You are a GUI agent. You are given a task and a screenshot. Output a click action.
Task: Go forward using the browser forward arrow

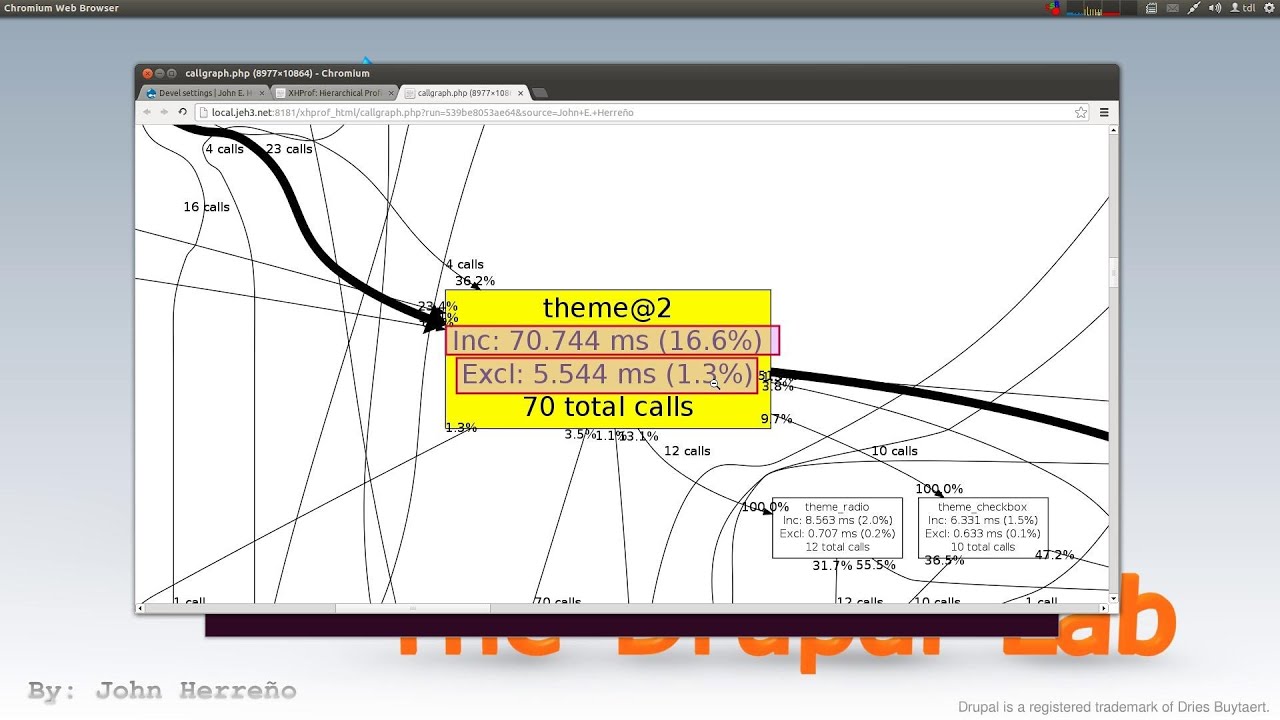click(x=164, y=112)
